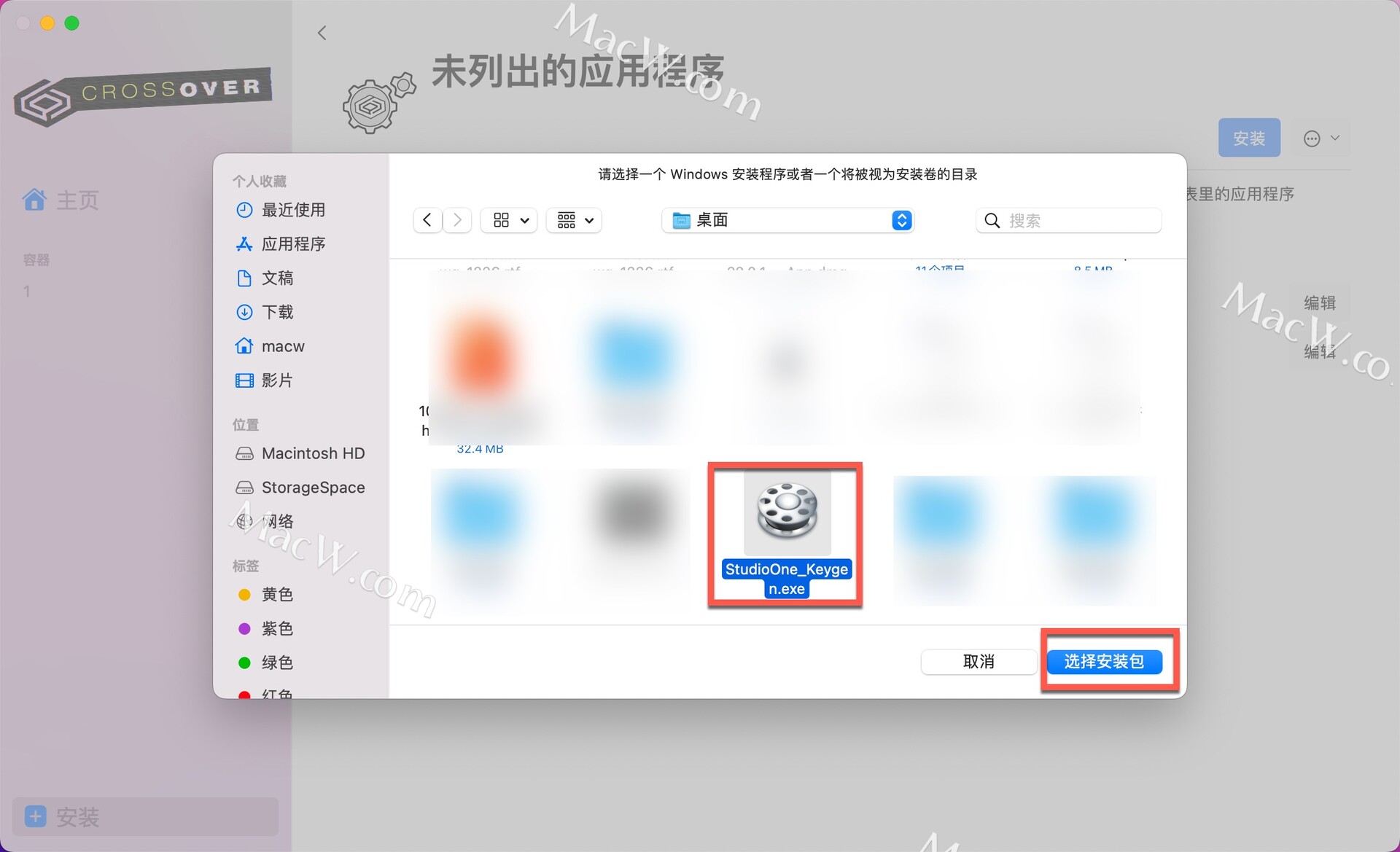This screenshot has width=1400, height=852.
Task: Select StorageSpace drive
Action: pos(312,488)
